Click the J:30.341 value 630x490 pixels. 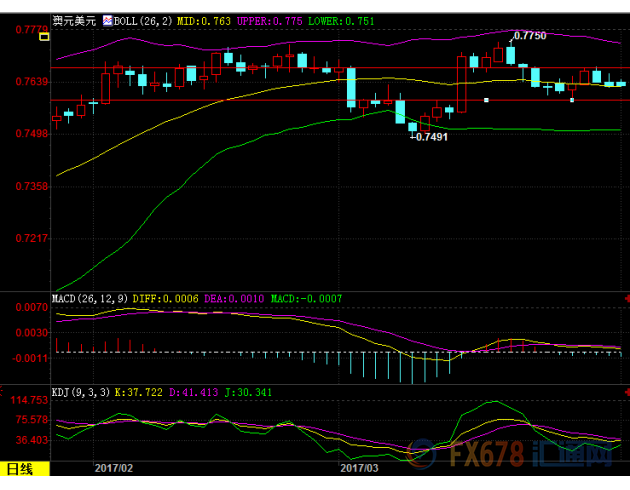[248, 392]
